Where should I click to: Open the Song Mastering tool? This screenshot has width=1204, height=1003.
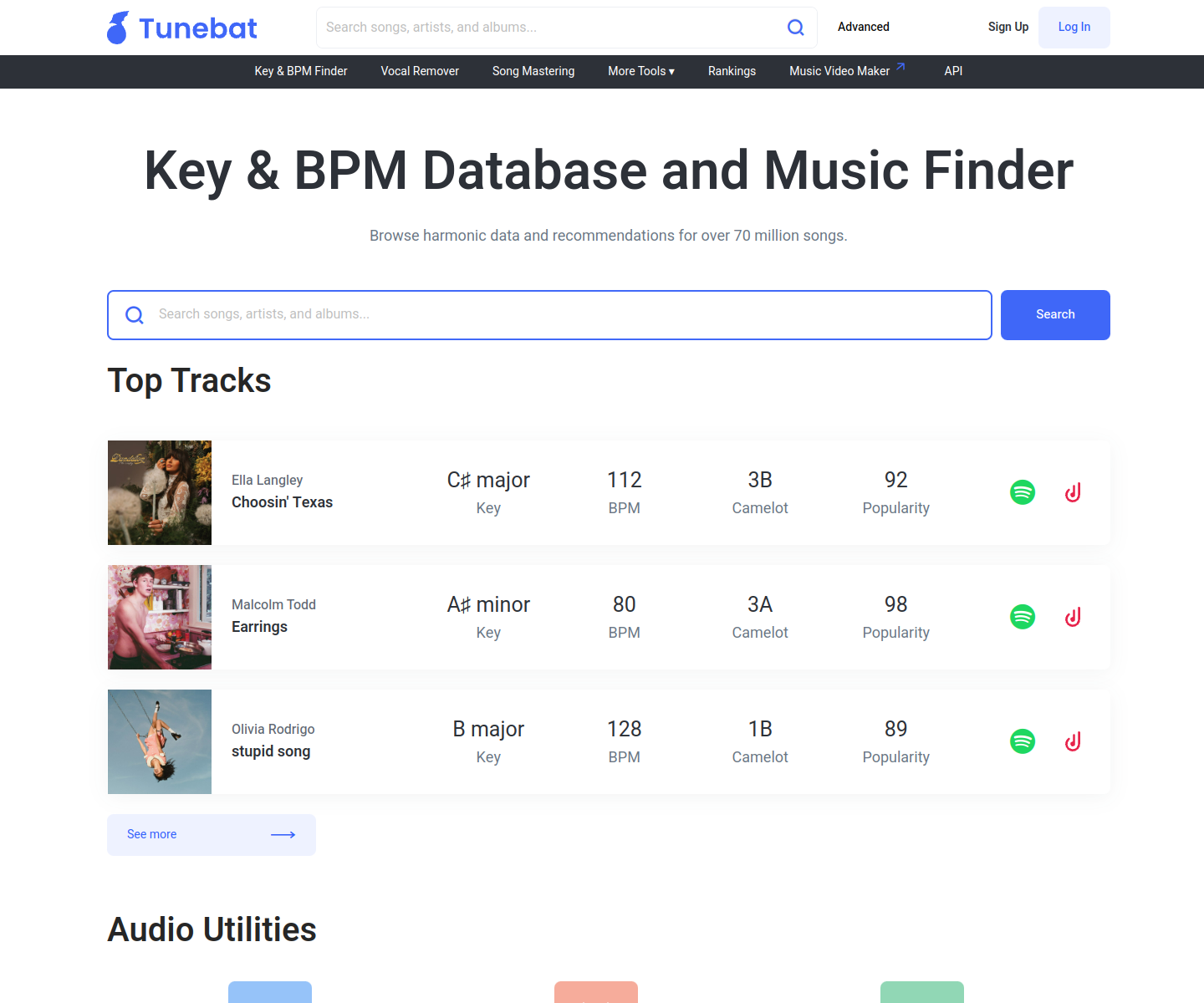click(x=533, y=72)
